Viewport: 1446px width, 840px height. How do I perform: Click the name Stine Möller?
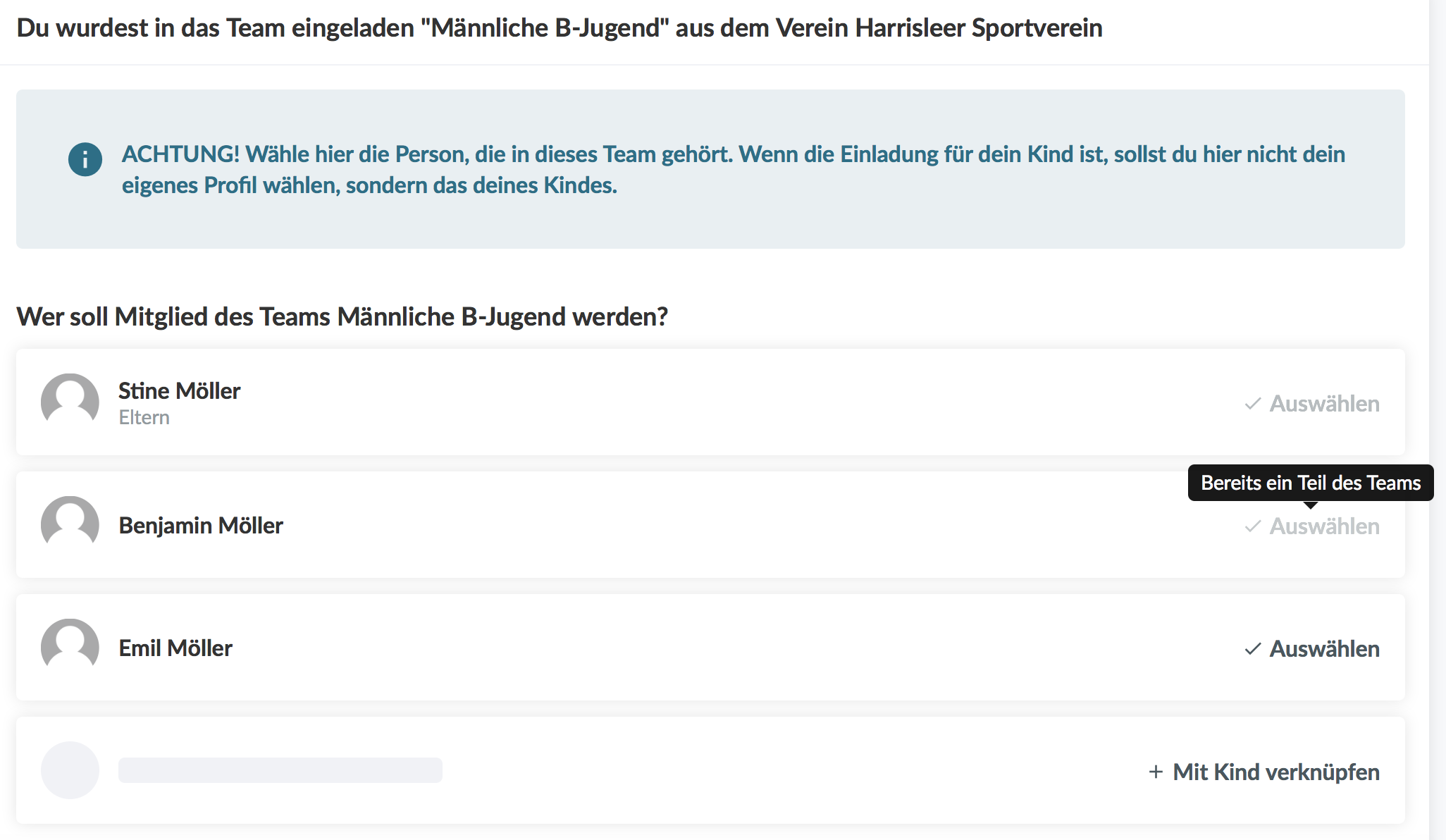click(x=179, y=390)
